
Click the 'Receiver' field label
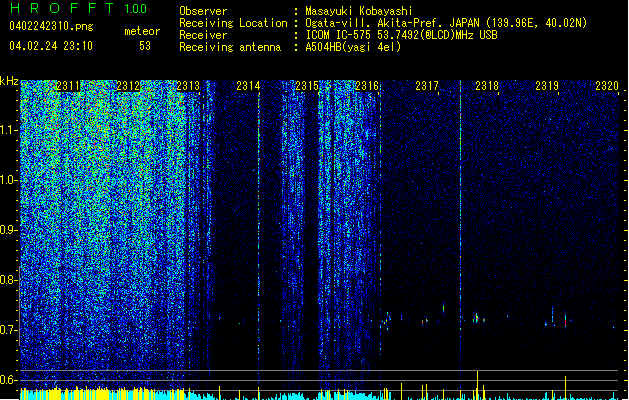click(203, 35)
